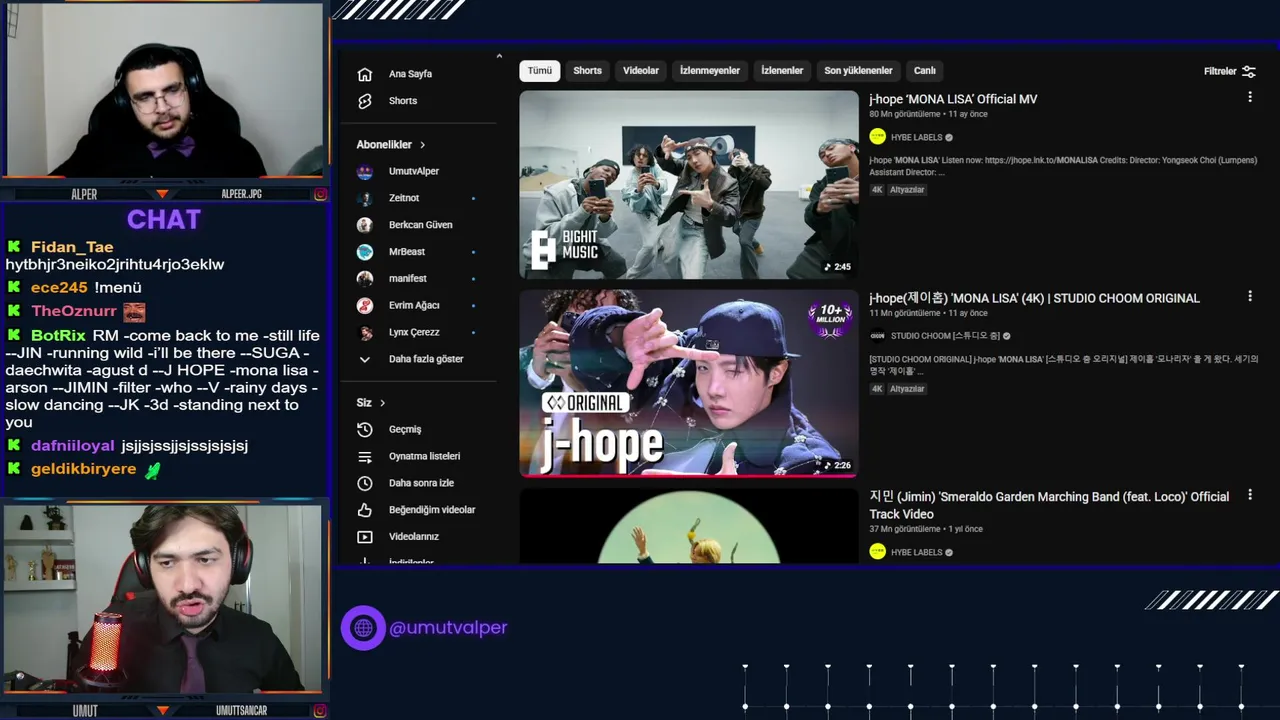Viewport: 1280px width, 720px height.
Task: Open options menu for STUDIO CHOOM ORIGINAL video
Action: click(1250, 296)
